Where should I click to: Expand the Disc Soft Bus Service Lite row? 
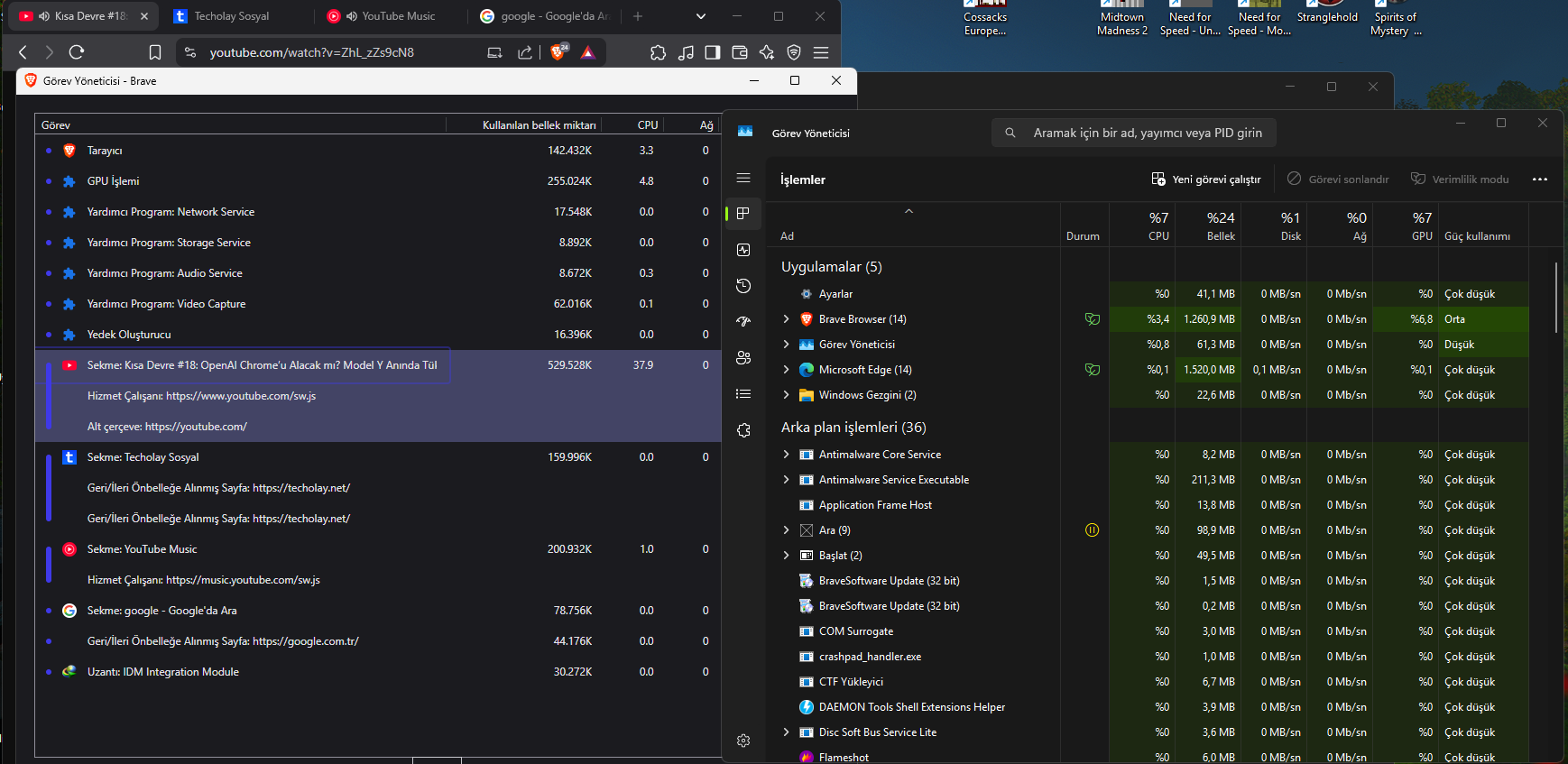tap(787, 732)
